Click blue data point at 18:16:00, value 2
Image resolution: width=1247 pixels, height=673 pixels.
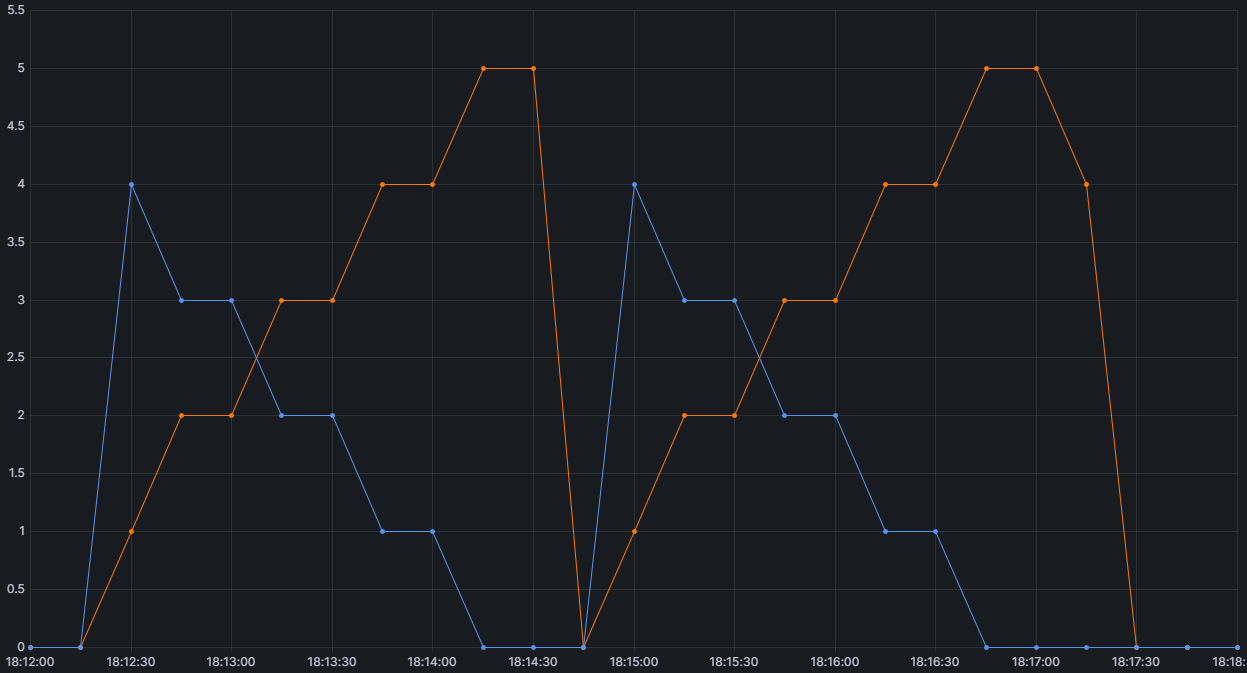[835, 415]
